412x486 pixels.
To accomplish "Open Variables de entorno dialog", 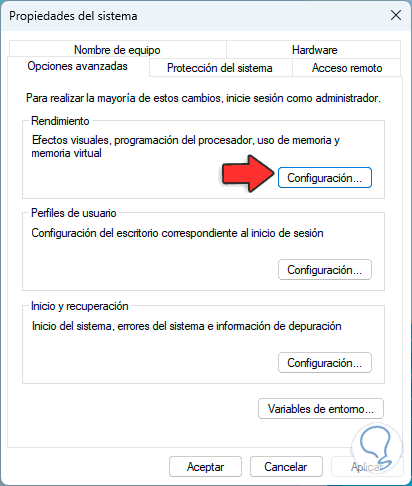I will (321, 409).
